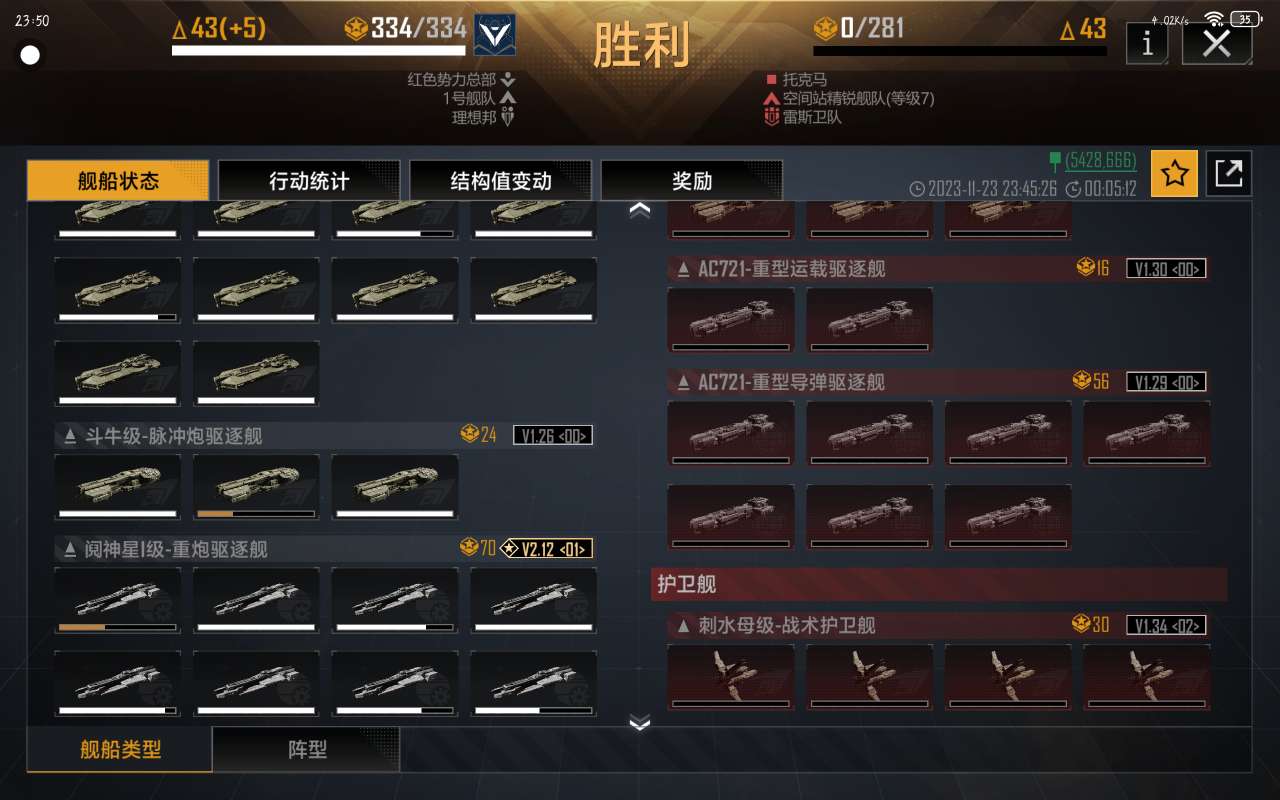Switch to 行动统计 tab
The image size is (1280, 800).
[309, 181]
